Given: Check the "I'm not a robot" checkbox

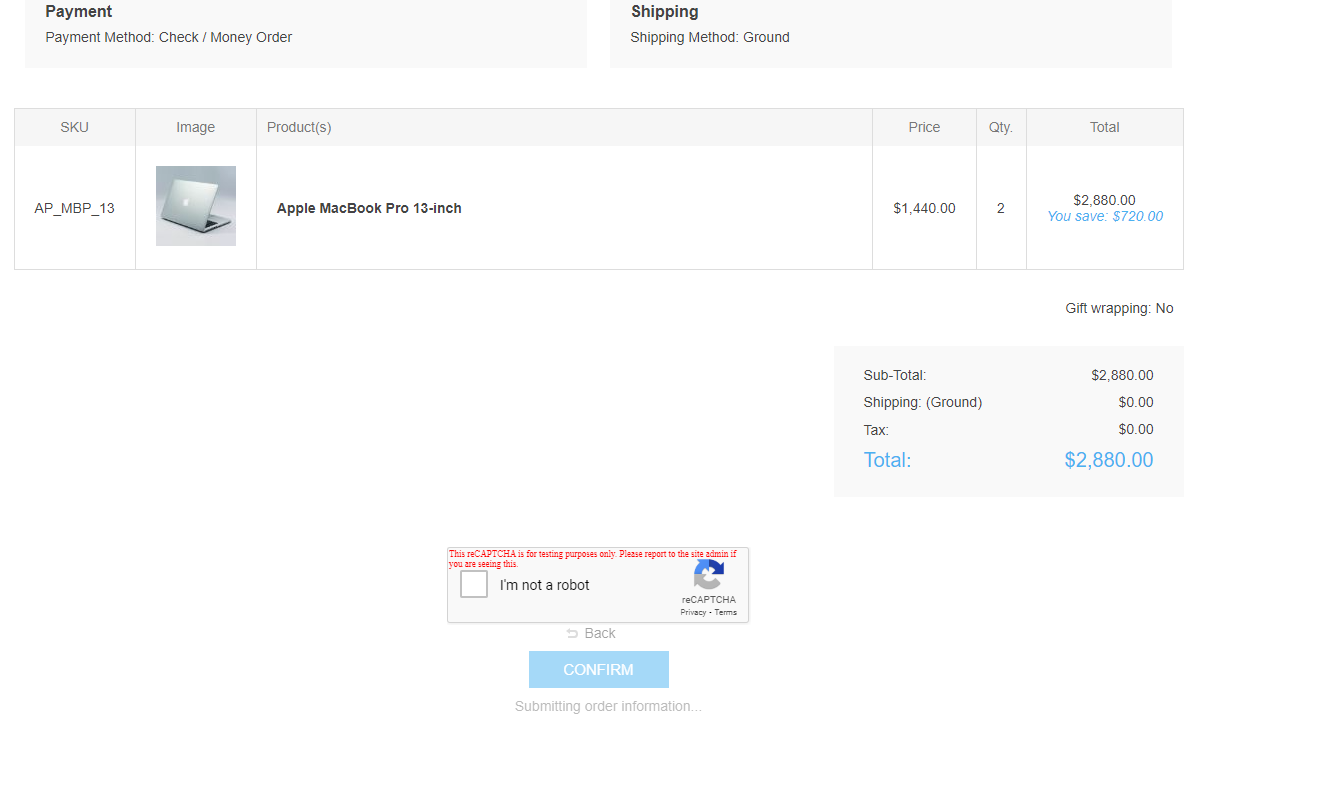Looking at the screenshot, I should click(x=473, y=584).
